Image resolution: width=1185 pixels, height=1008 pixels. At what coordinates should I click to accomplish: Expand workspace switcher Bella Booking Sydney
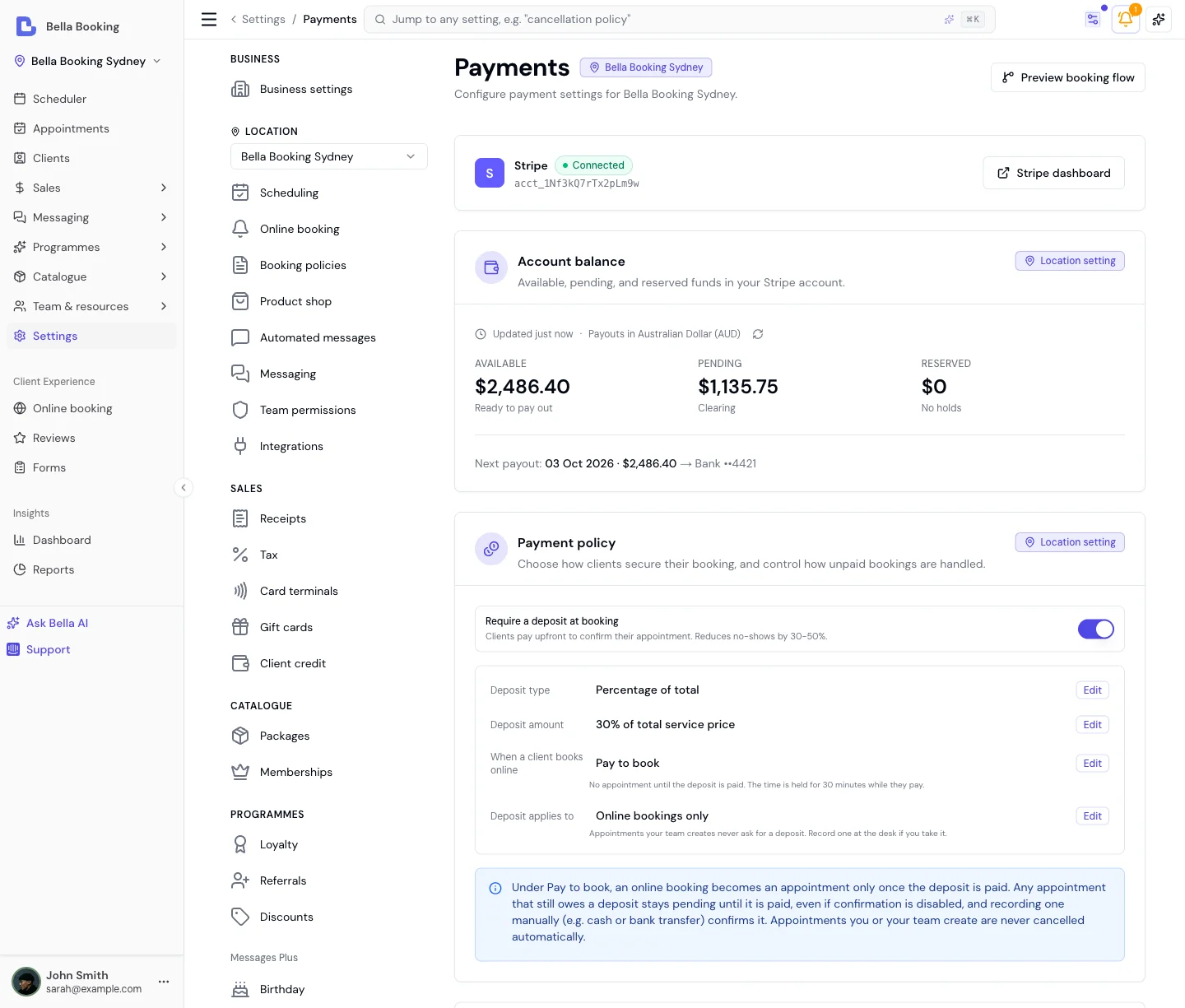pyautogui.click(x=88, y=61)
